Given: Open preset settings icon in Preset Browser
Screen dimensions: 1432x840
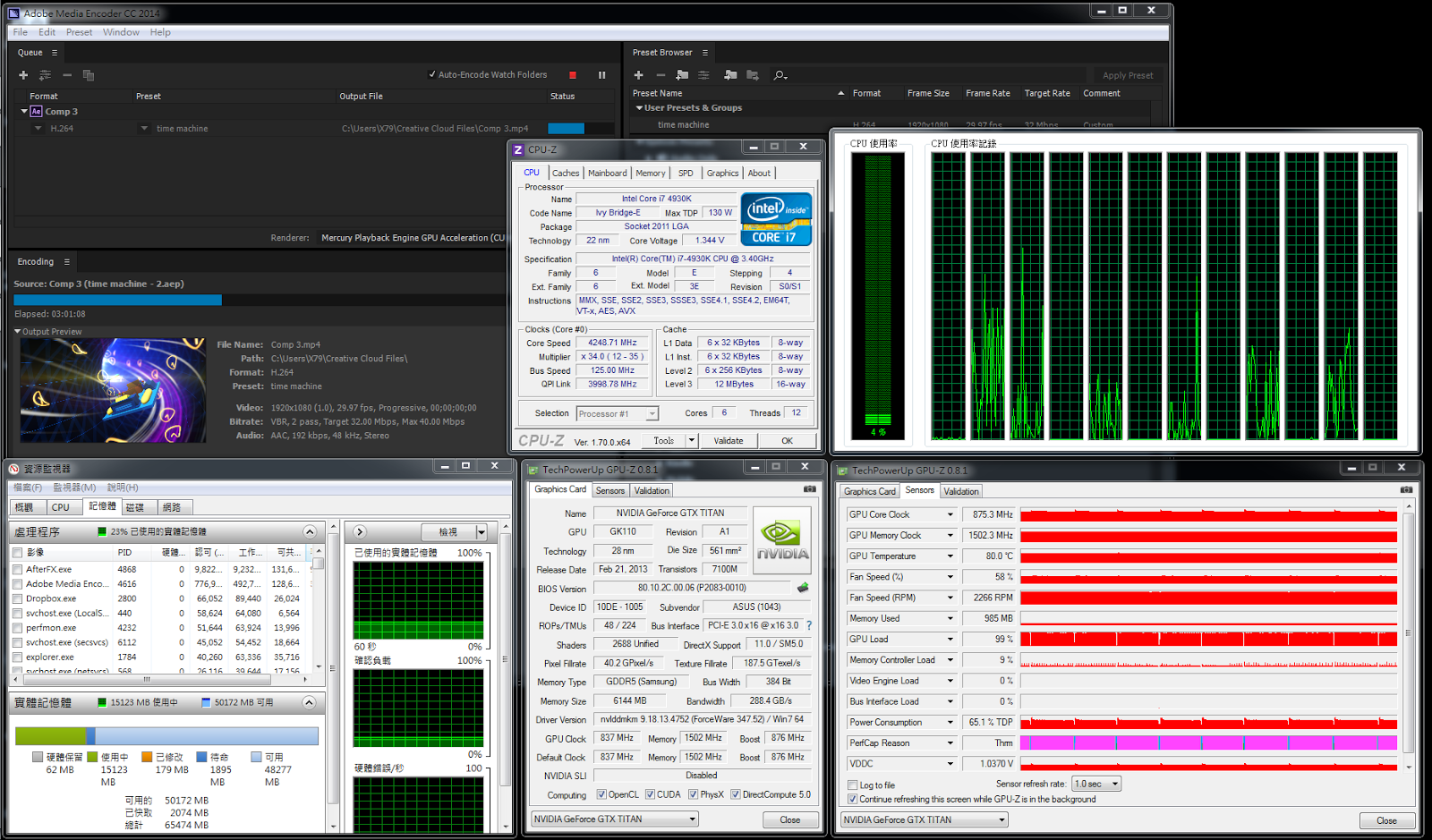Looking at the screenshot, I should click(703, 75).
